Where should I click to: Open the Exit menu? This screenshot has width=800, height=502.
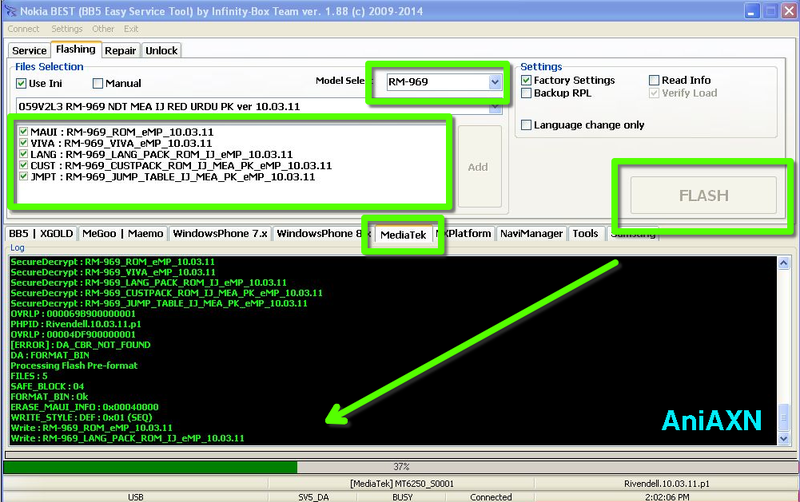(131, 29)
